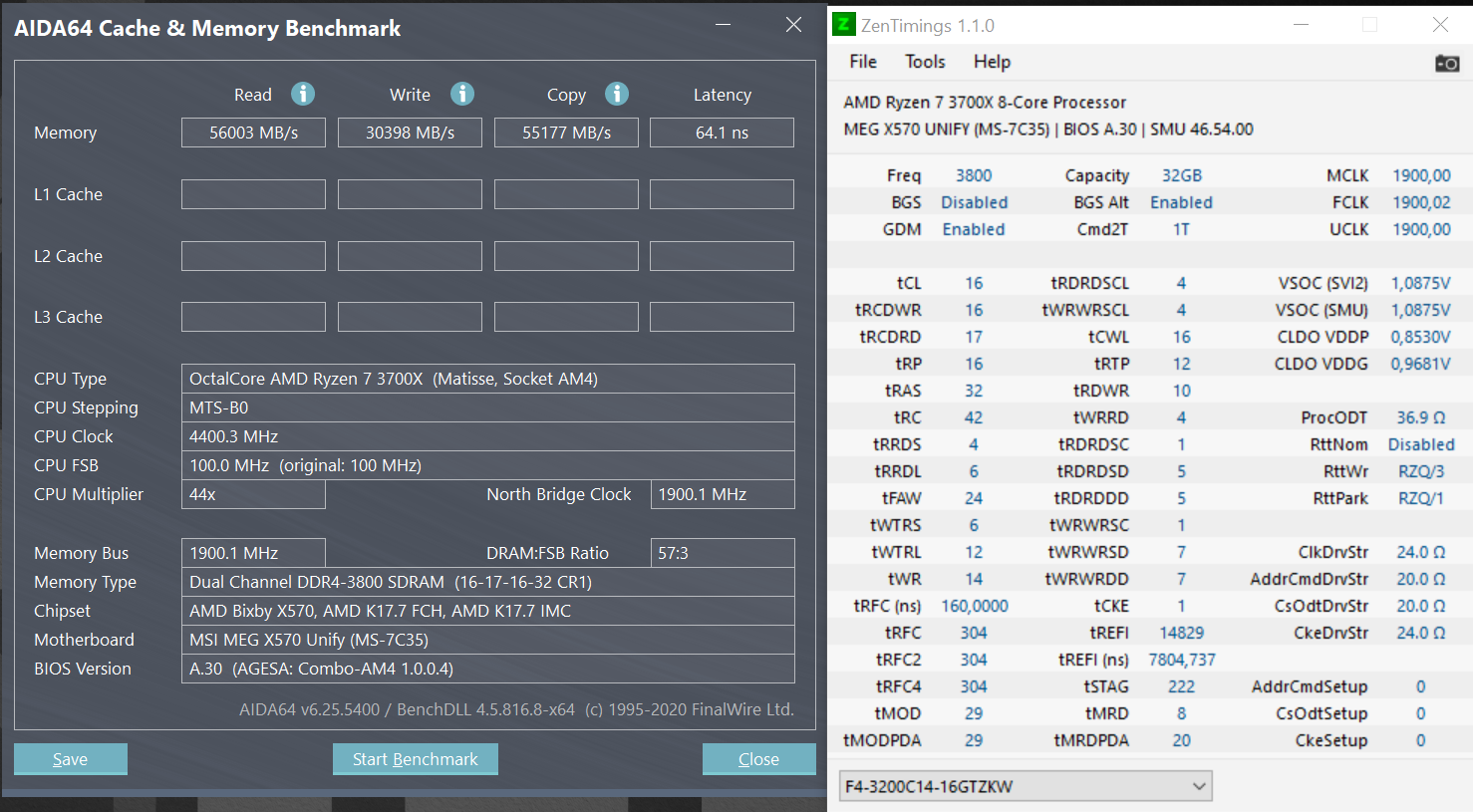Image resolution: width=1473 pixels, height=812 pixels.
Task: Click the VSOC (SVI2) value 1,0875V
Action: 1421,283
